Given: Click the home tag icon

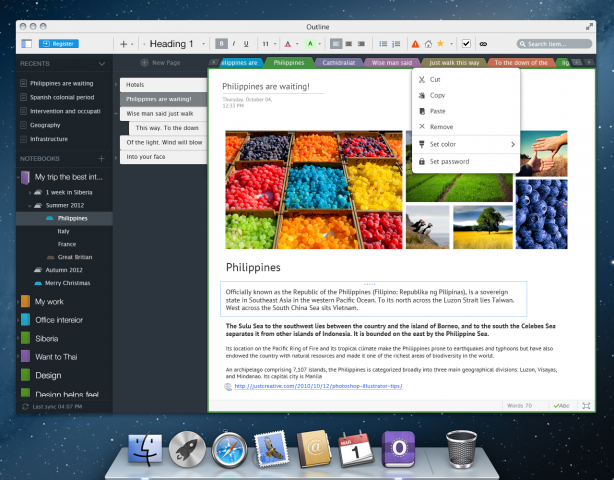Looking at the screenshot, I should [x=428, y=44].
